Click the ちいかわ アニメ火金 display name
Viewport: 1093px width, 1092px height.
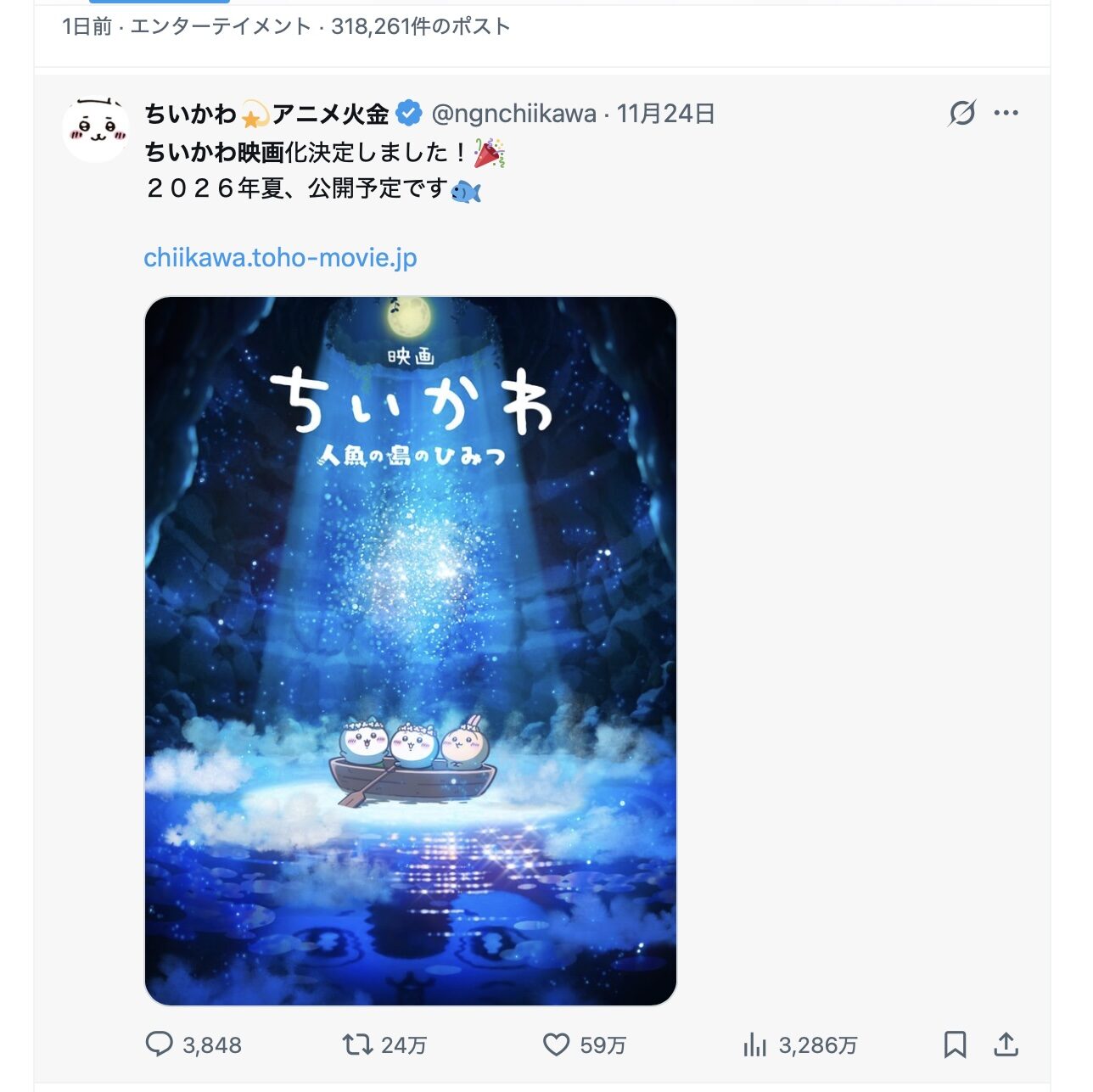[x=266, y=113]
